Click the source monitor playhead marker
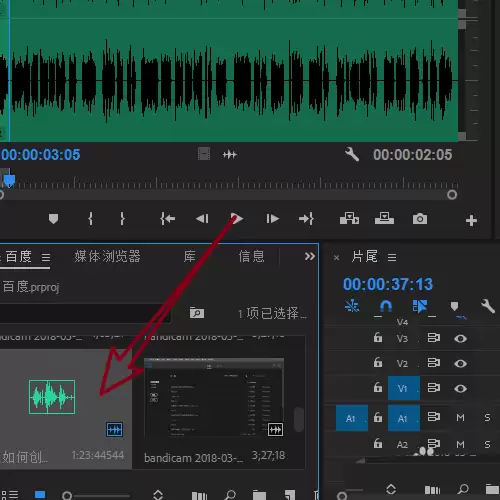Viewport: 500px width, 500px height. pyautogui.click(x=9, y=179)
